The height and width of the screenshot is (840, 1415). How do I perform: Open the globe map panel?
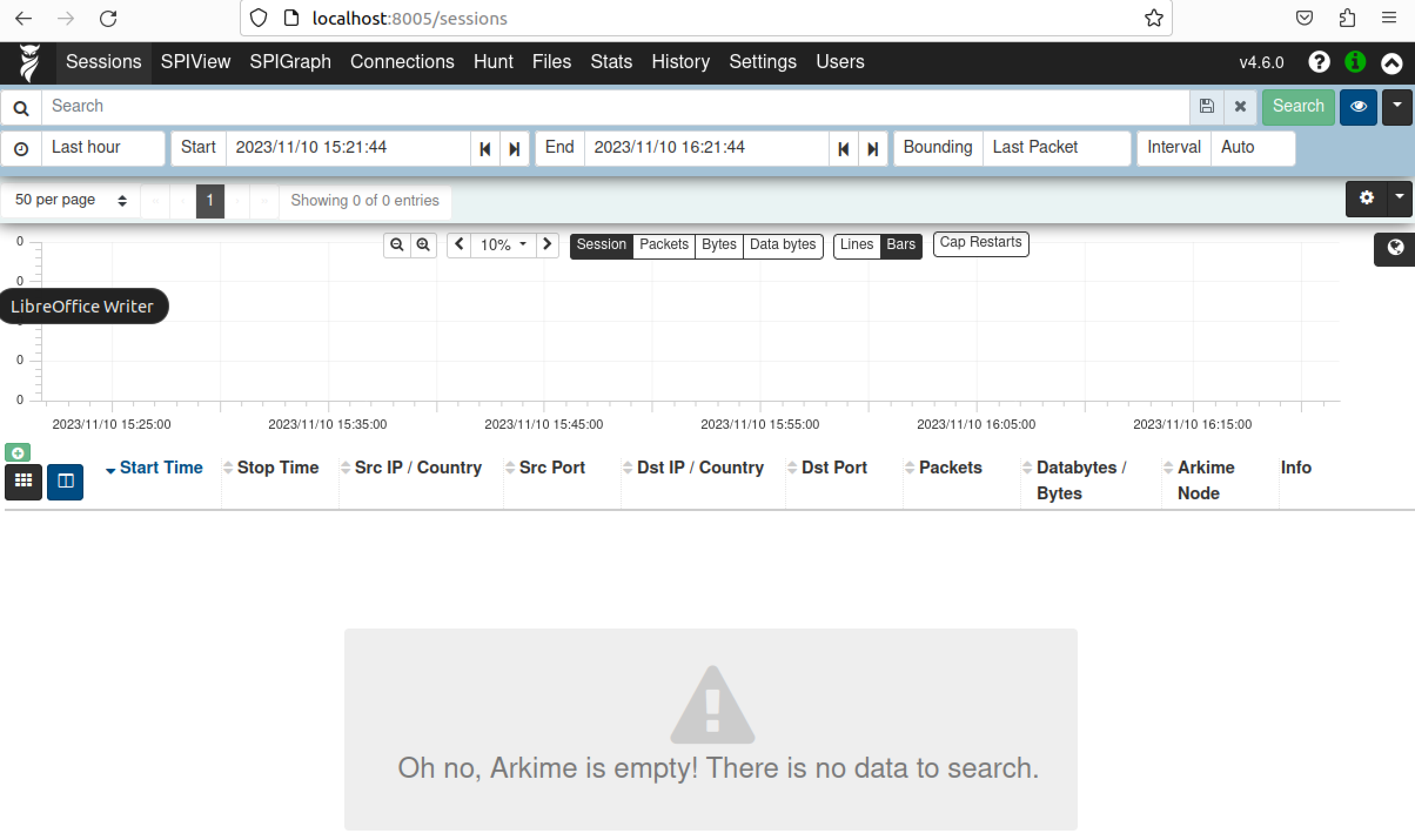(1394, 248)
